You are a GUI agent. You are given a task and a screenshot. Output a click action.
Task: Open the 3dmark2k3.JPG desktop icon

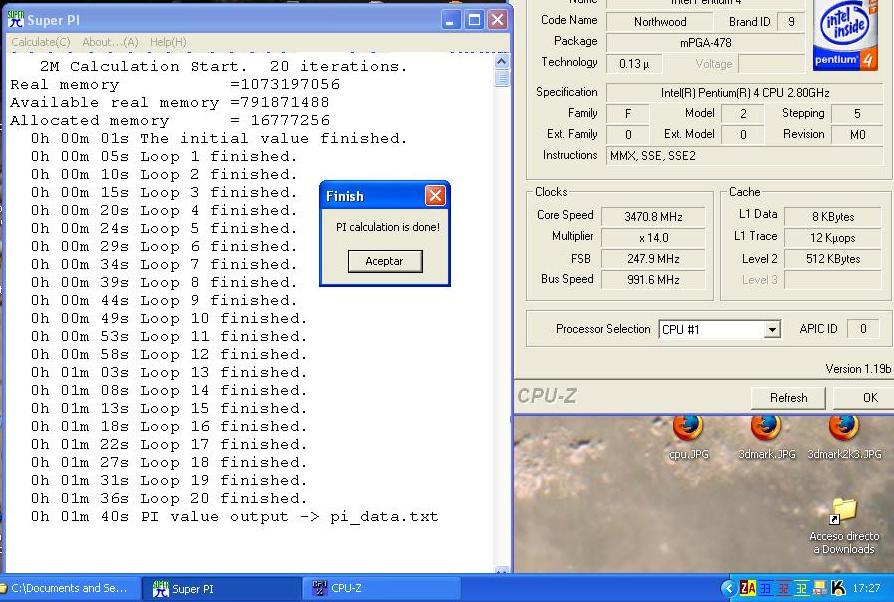(843, 430)
